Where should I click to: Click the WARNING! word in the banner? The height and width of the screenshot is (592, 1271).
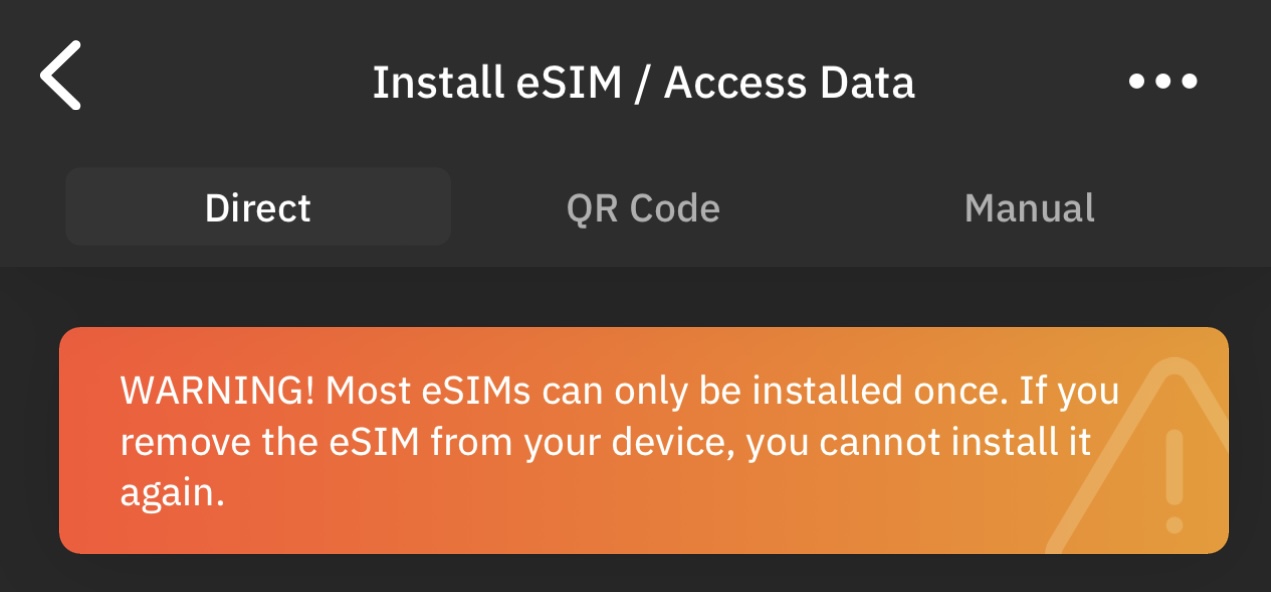click(x=218, y=390)
